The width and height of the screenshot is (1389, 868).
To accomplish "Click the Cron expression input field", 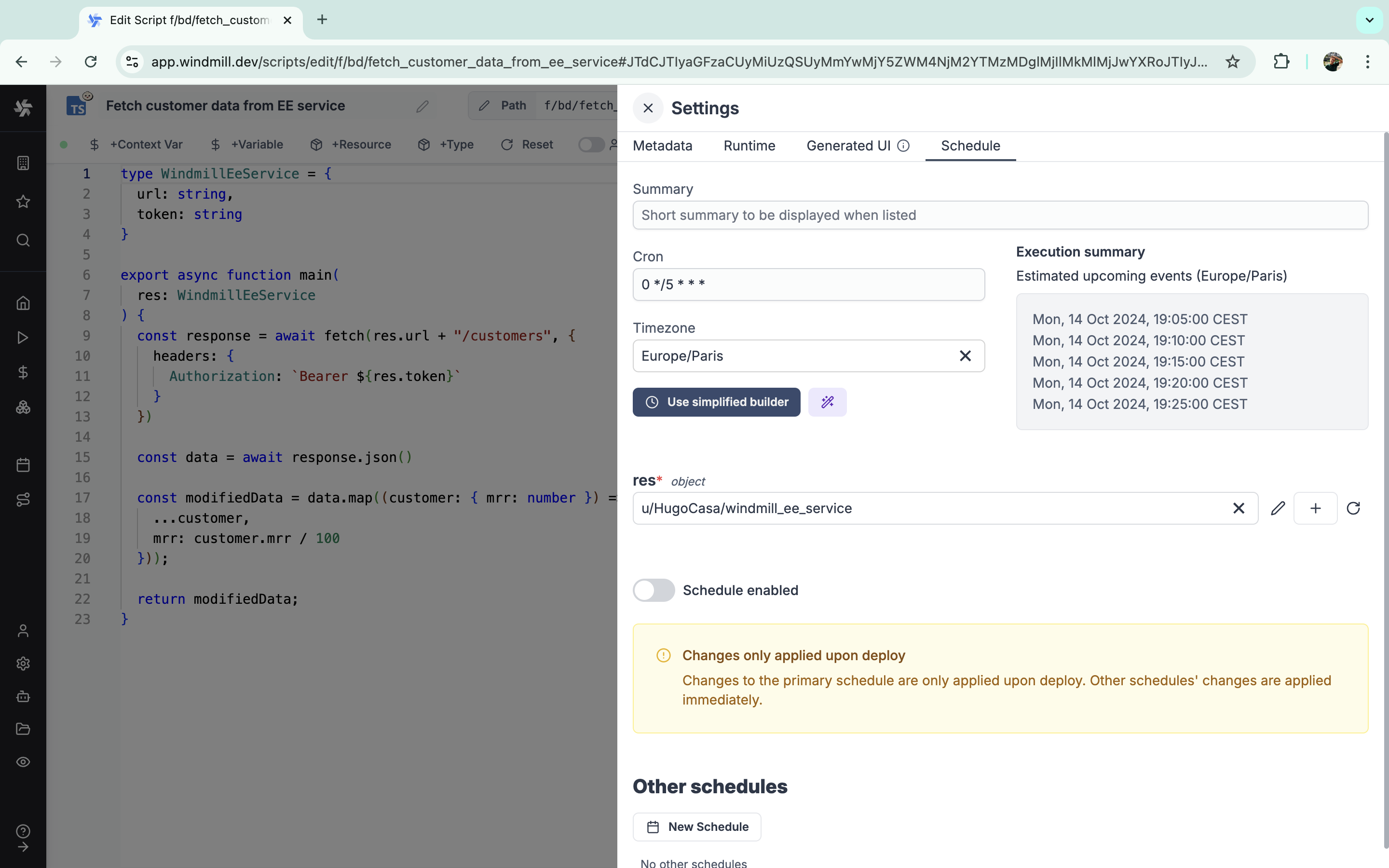I will coord(808,285).
